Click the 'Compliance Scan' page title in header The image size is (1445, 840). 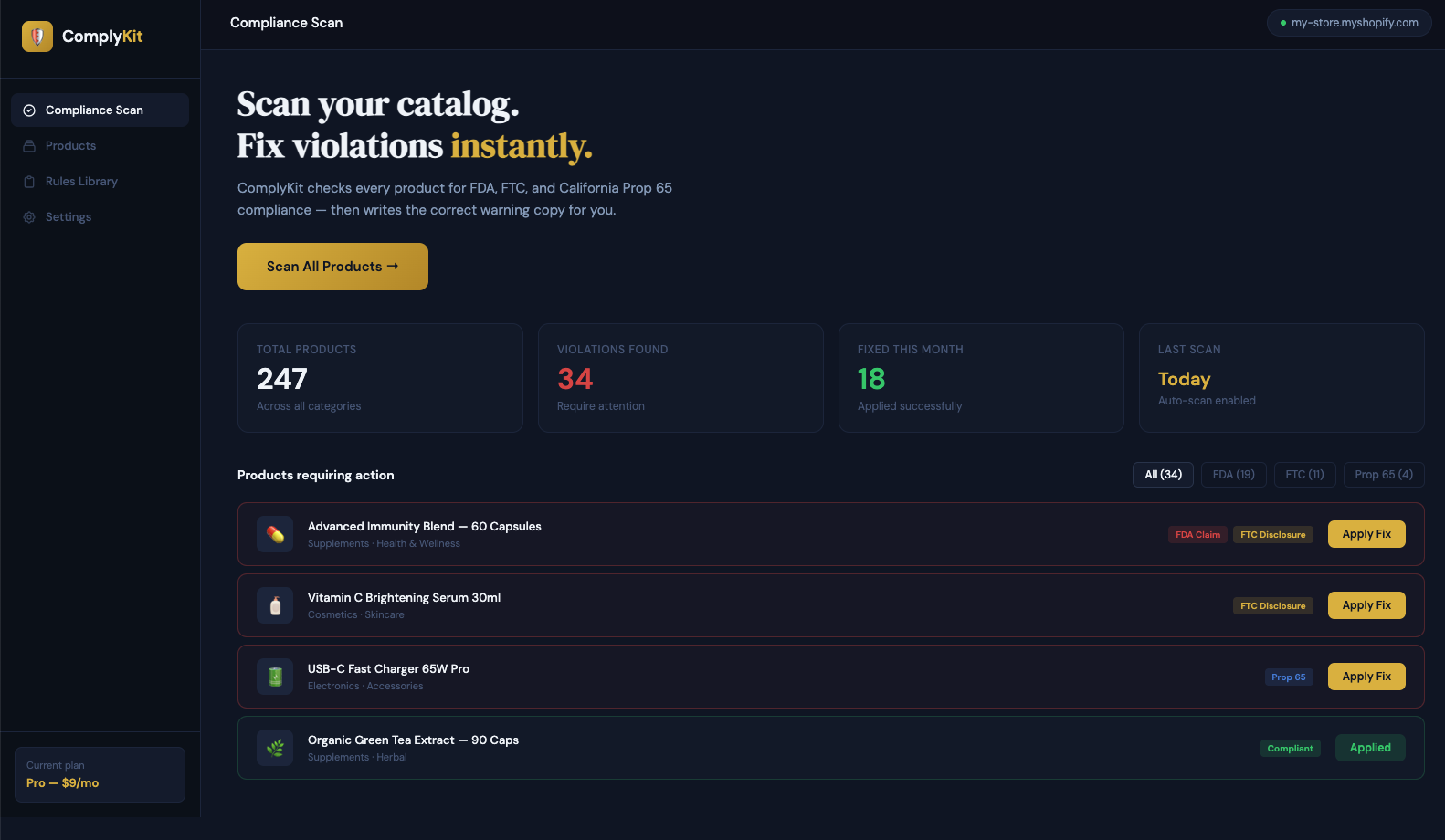point(286,23)
